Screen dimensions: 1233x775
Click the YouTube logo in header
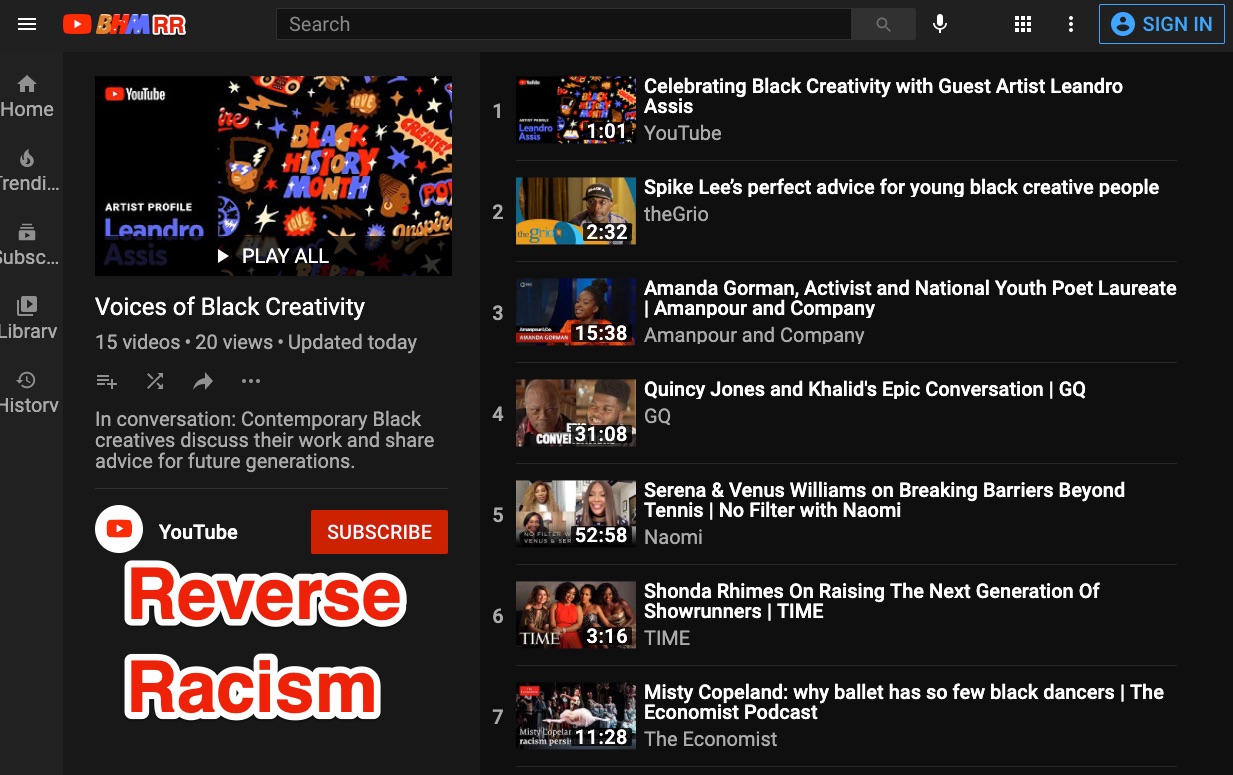(x=124, y=24)
